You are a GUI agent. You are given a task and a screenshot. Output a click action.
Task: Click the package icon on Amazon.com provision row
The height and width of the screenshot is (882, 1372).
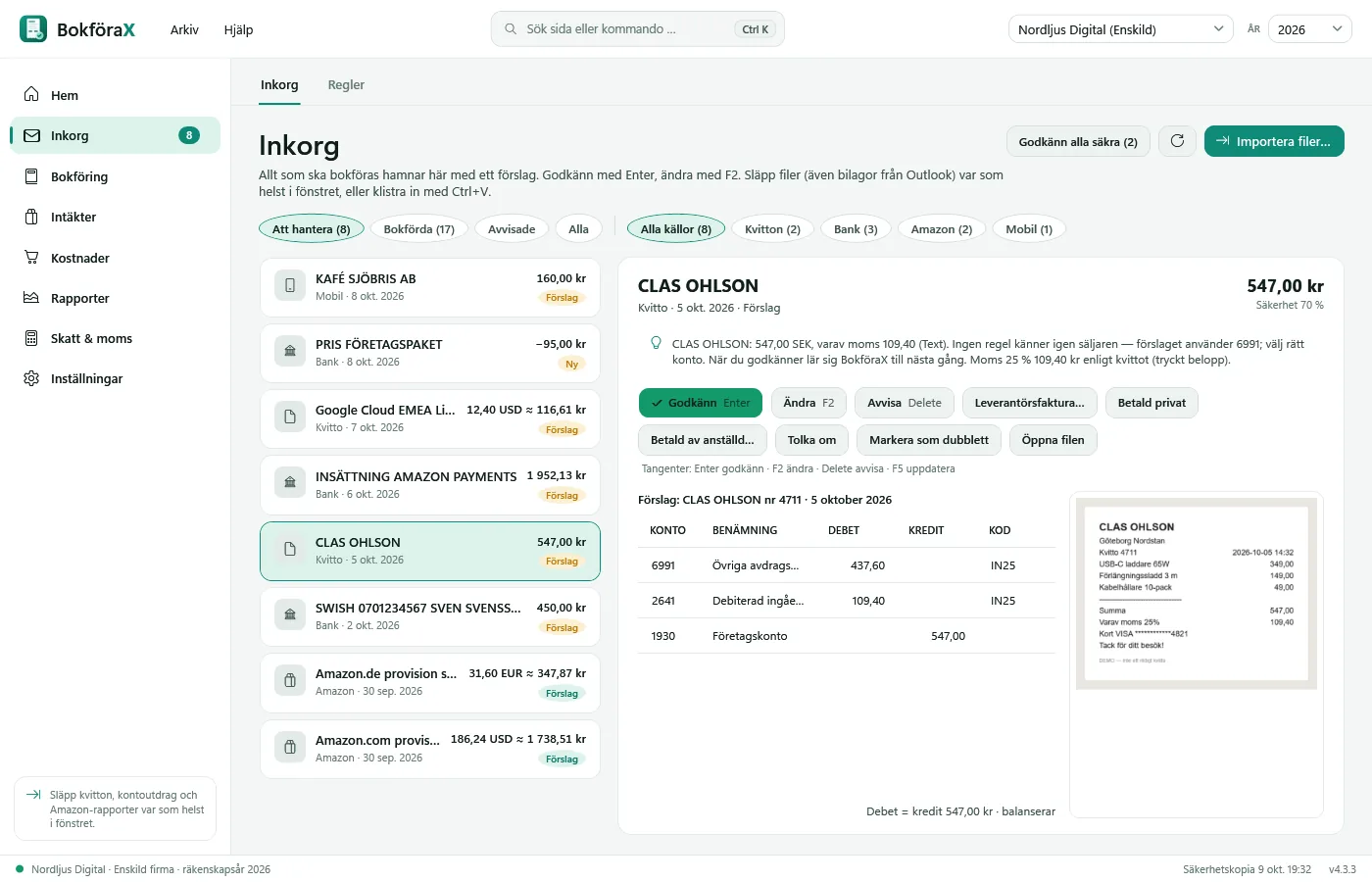pos(290,747)
